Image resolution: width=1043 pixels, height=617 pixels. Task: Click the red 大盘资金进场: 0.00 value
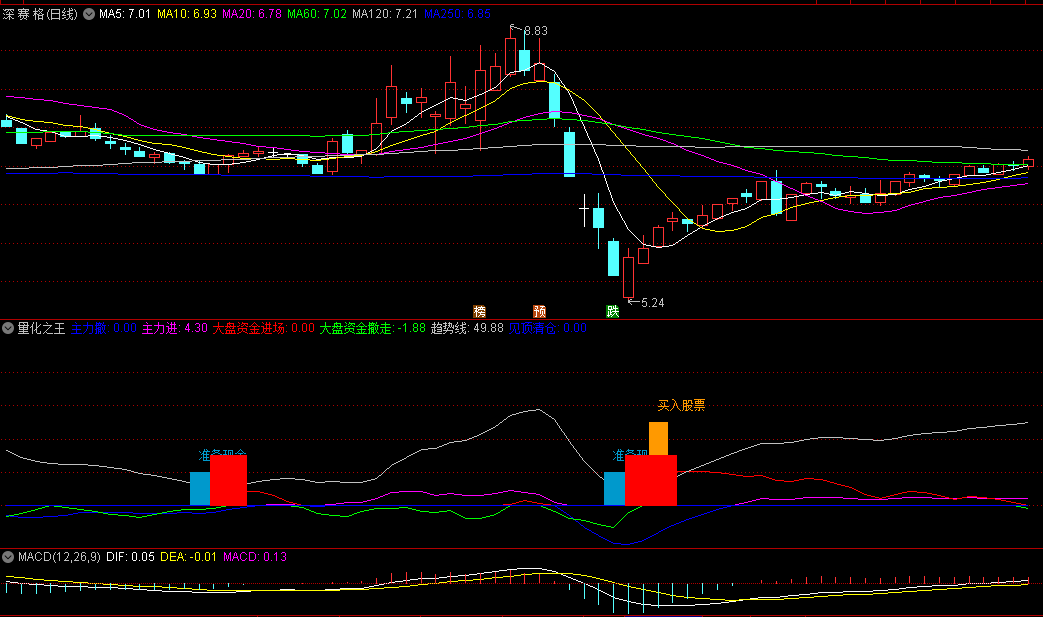pyautogui.click(x=263, y=328)
